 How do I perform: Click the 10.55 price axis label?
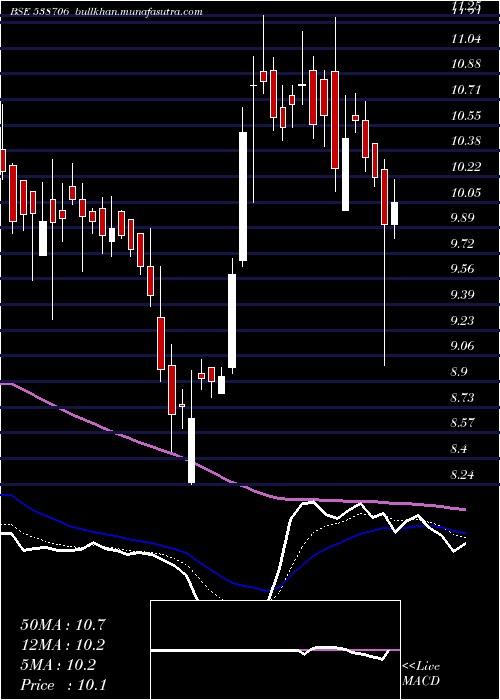point(466,117)
